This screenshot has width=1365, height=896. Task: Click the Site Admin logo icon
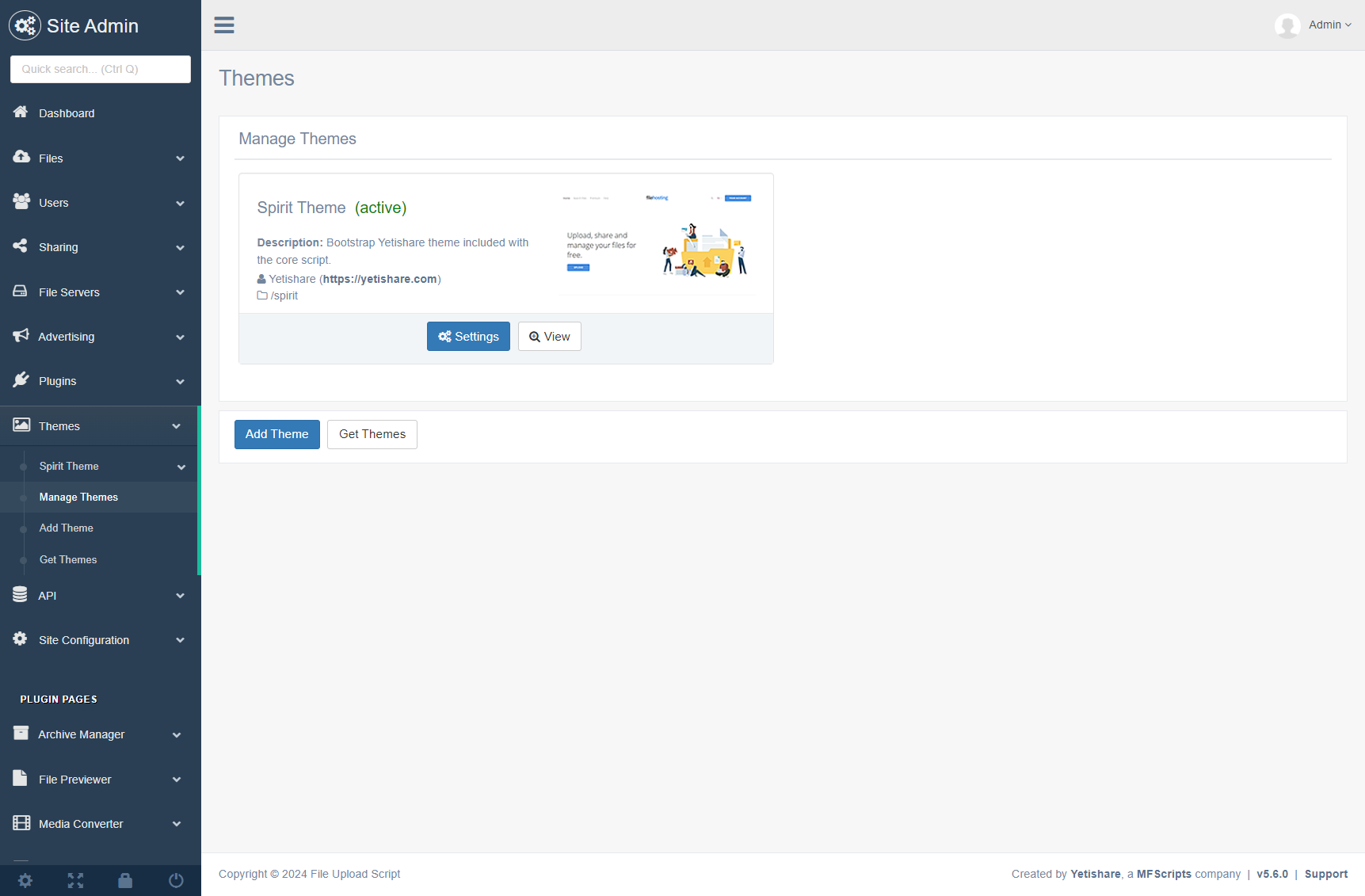pos(25,26)
